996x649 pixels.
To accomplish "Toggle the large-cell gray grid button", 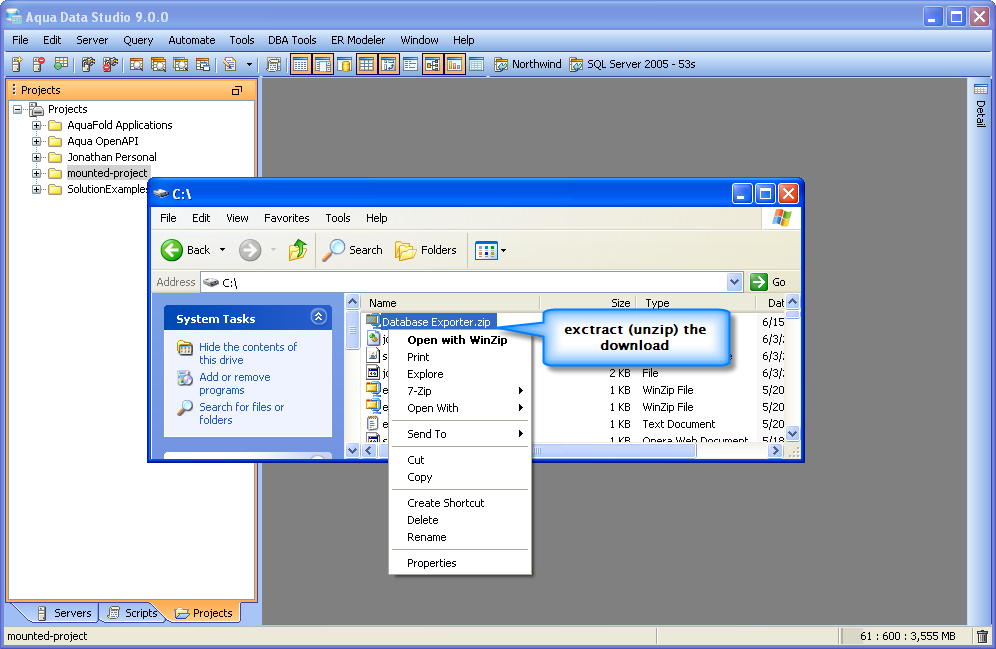I will pos(367,64).
